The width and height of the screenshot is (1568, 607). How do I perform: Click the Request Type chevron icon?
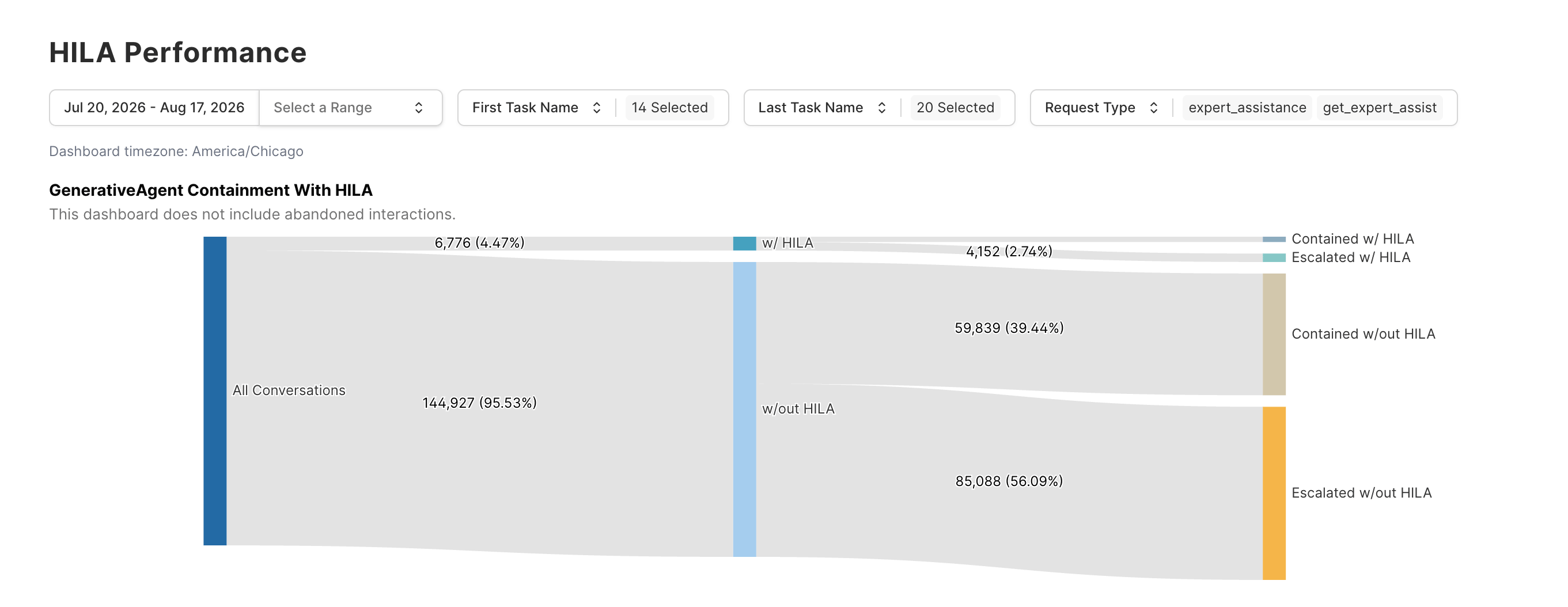point(1153,108)
